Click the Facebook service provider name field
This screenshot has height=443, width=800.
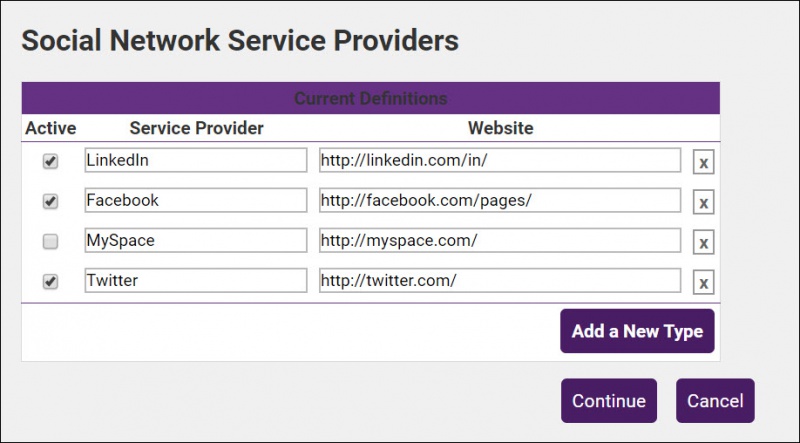(196, 200)
